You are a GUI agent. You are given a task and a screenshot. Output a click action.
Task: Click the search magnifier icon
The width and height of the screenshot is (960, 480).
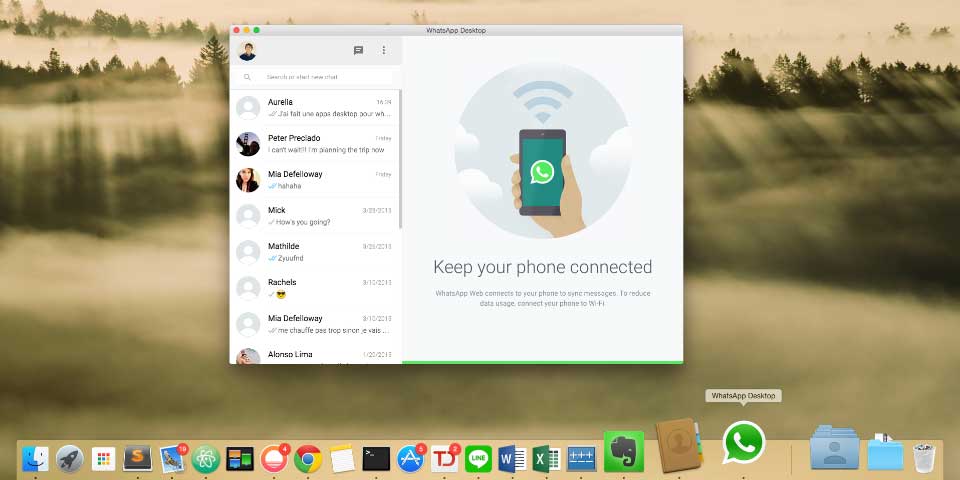click(x=247, y=77)
